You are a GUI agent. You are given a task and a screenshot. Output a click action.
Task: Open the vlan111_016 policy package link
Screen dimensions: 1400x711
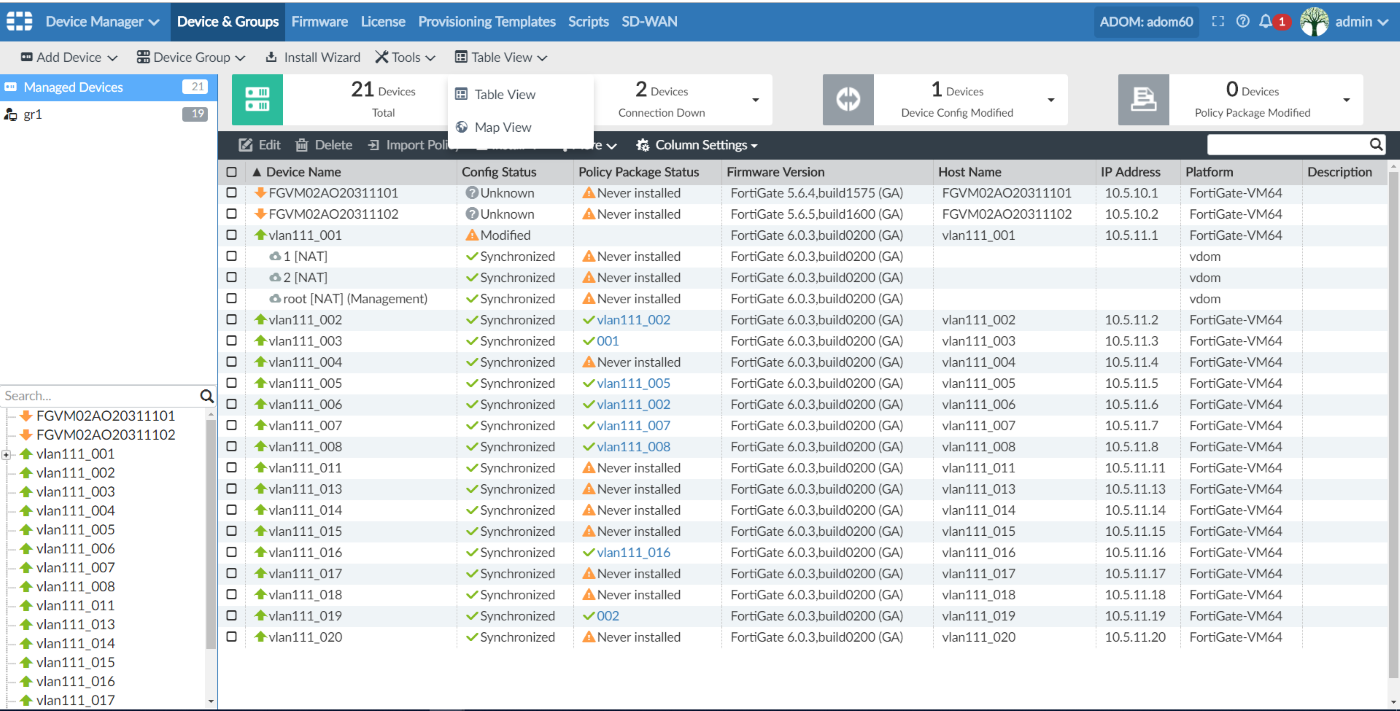click(x=633, y=552)
